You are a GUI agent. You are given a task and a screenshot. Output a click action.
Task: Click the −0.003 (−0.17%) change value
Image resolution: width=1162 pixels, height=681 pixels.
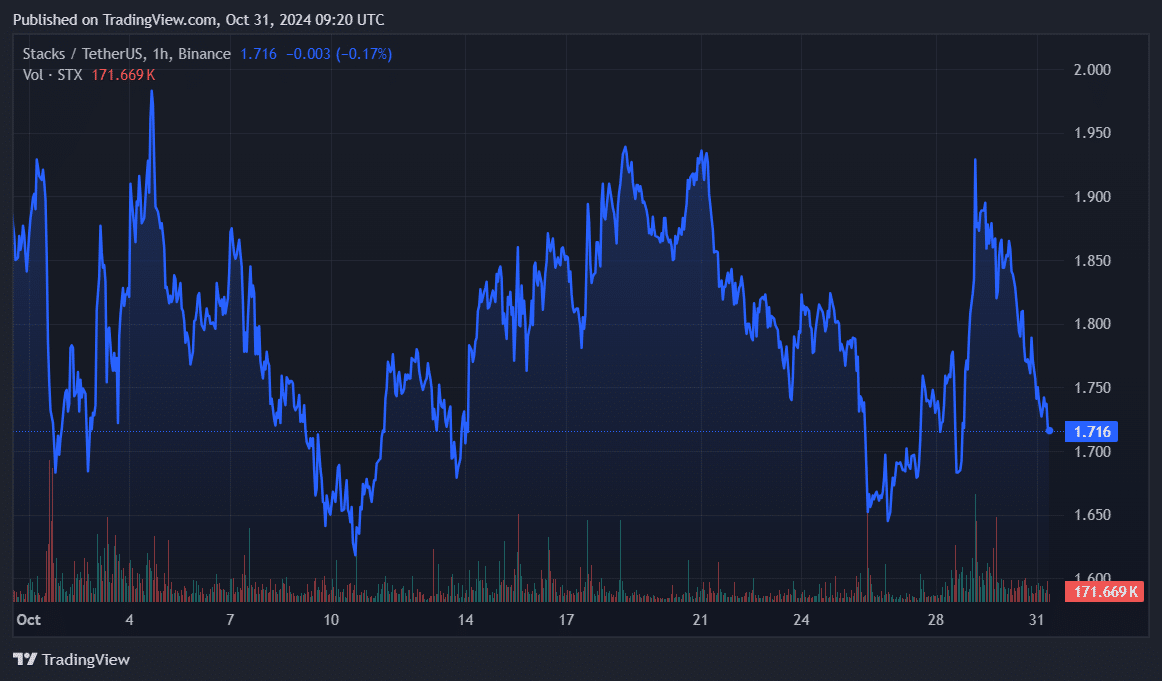[x=339, y=54]
